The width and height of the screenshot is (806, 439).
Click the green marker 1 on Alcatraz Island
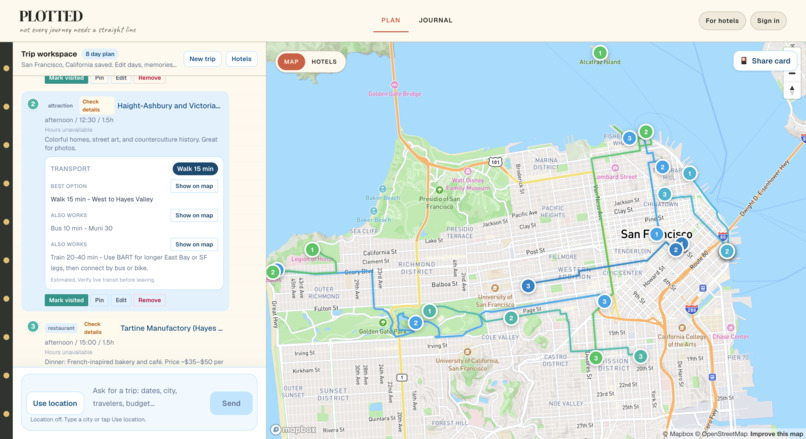599,52
